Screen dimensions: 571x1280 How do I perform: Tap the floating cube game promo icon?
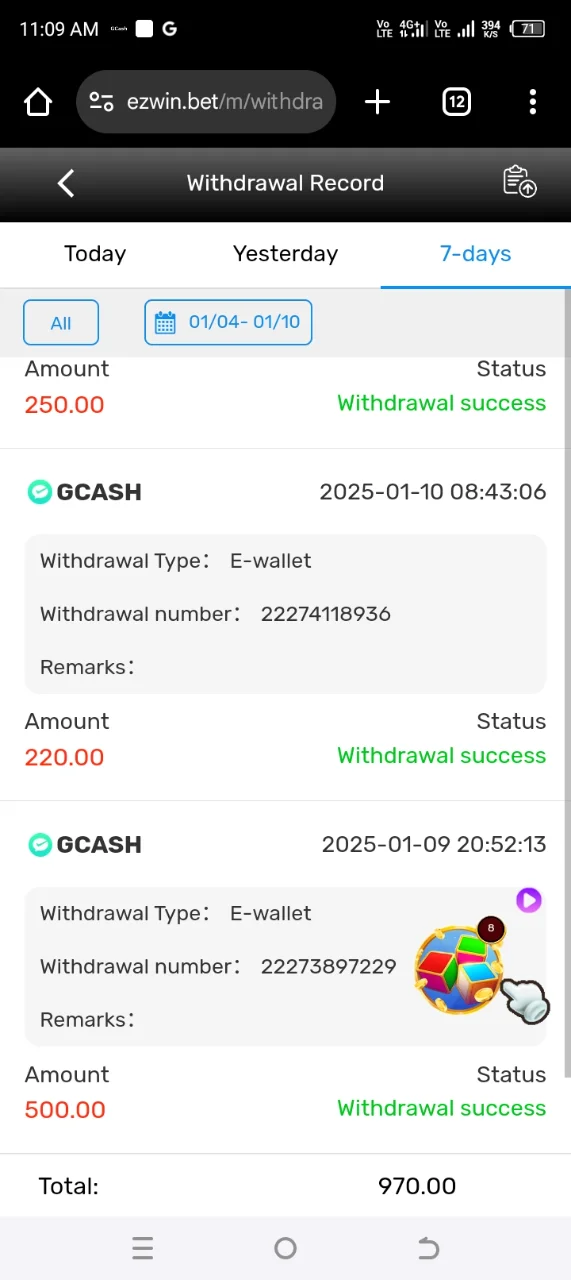tap(461, 967)
